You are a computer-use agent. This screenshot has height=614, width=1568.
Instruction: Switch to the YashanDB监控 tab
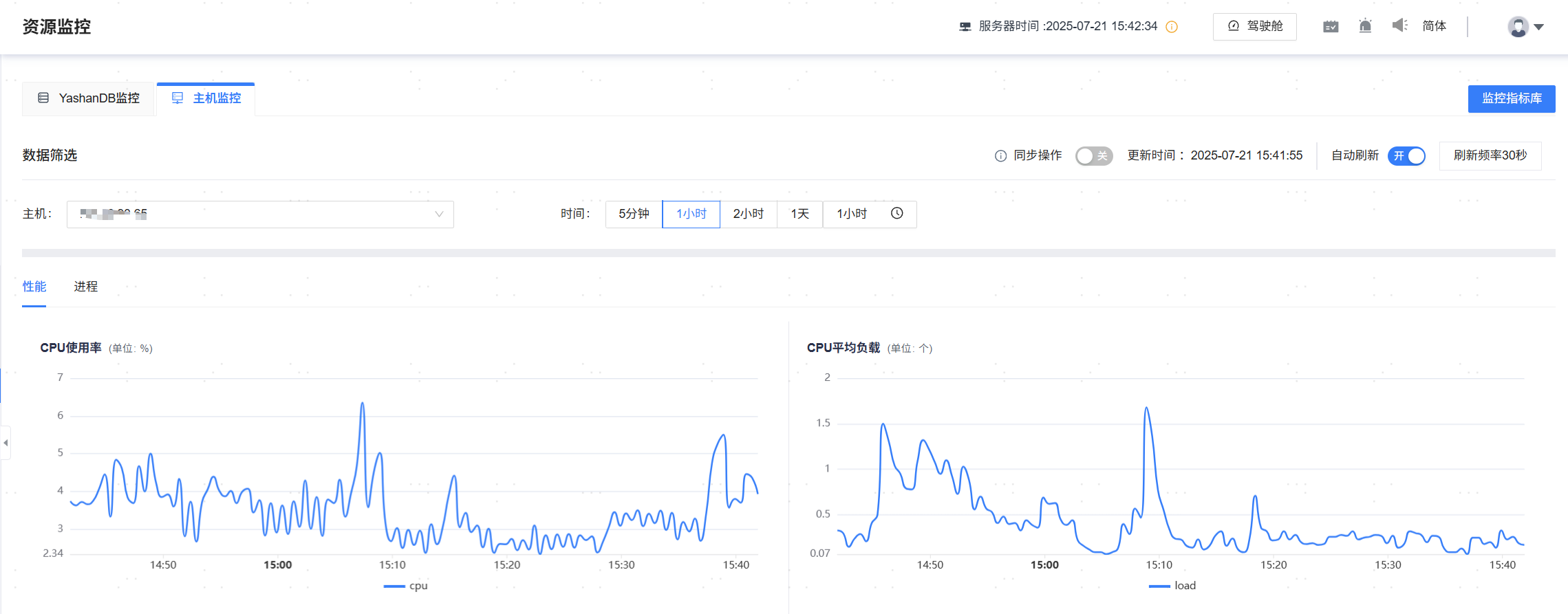coord(89,98)
